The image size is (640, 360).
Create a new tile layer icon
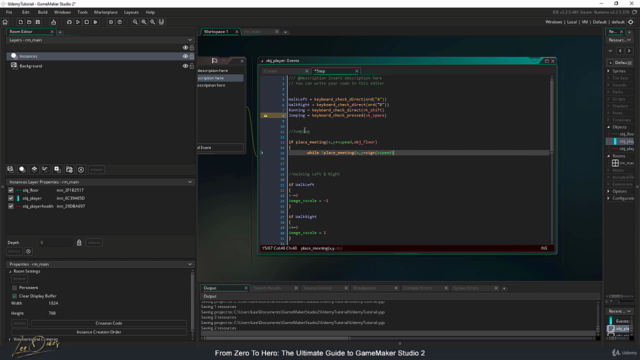[34, 169]
